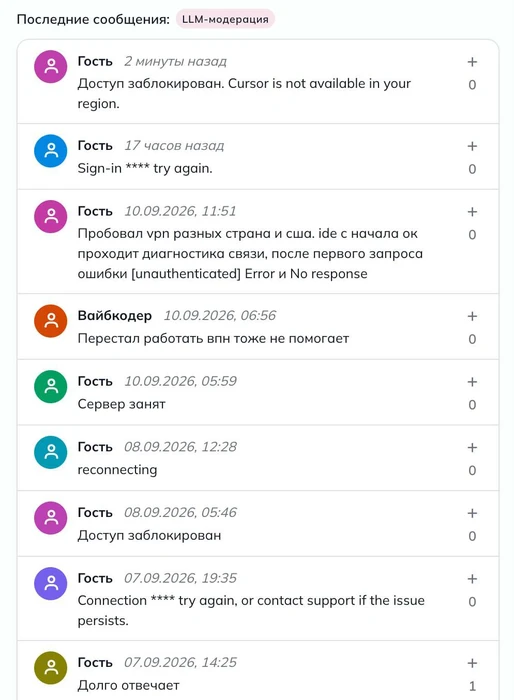
Task: Click the olive avatar beside 'Долго отвечает'
Action: click(x=51, y=668)
